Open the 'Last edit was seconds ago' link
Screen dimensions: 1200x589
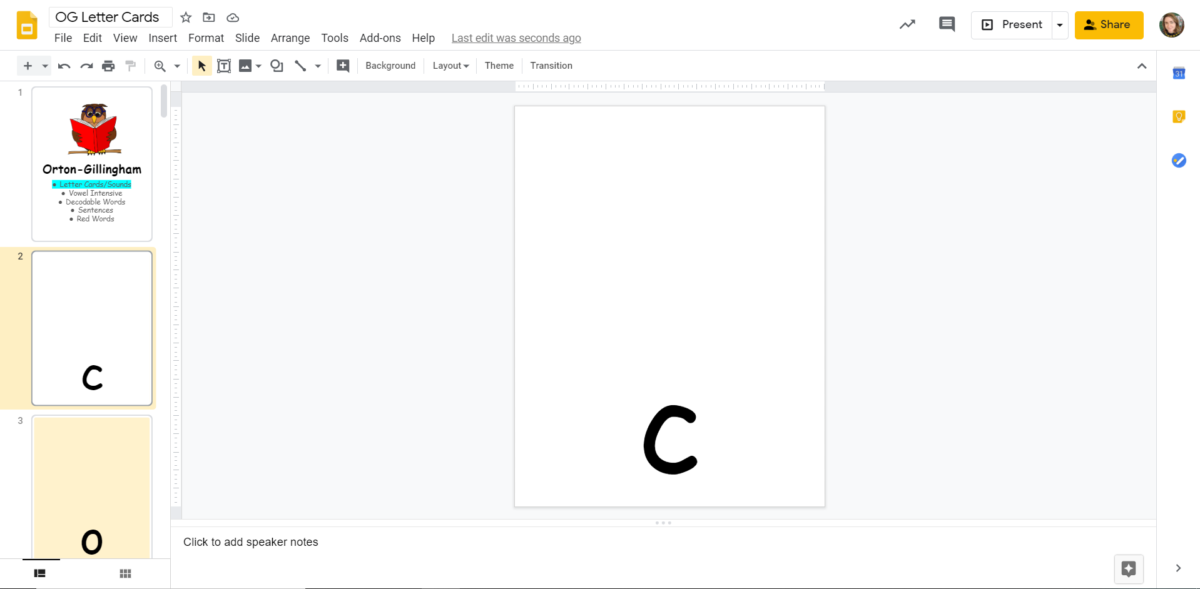(x=516, y=38)
